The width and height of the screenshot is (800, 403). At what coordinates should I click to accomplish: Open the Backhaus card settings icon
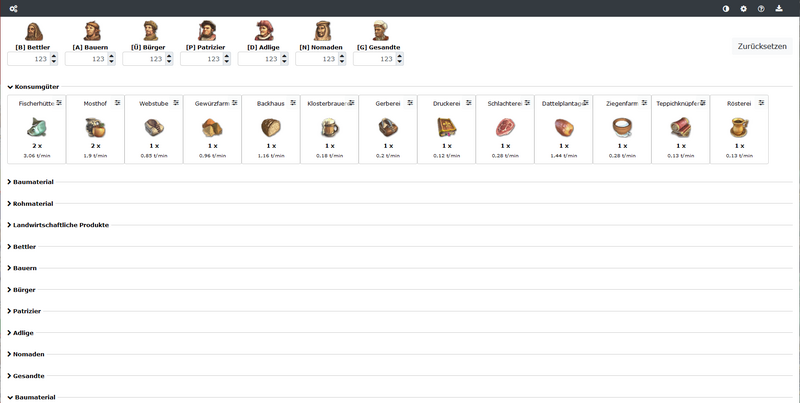click(293, 103)
